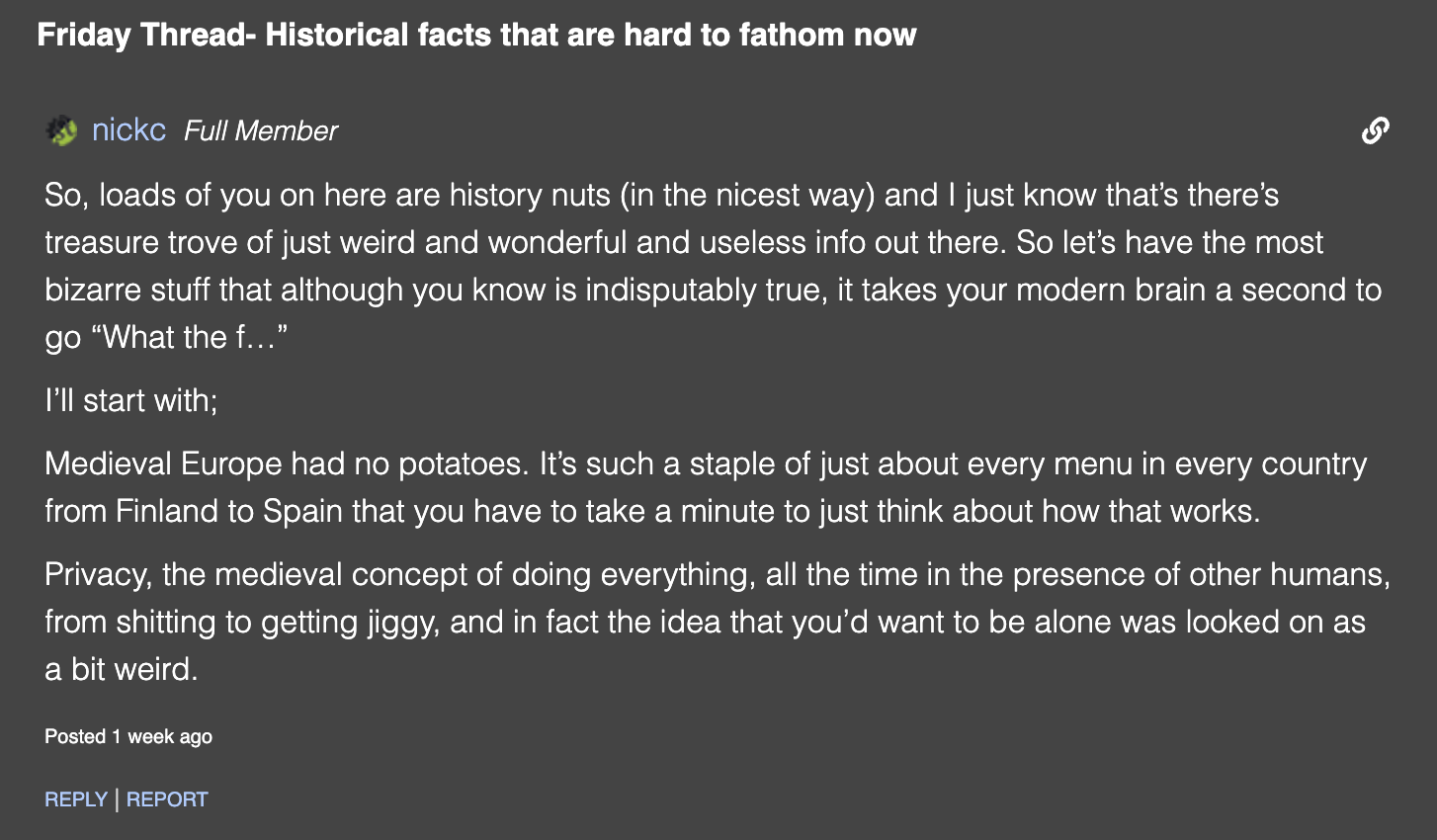1437x840 pixels.
Task: Click the quoted "What the f…" text
Action: [x=188, y=337]
